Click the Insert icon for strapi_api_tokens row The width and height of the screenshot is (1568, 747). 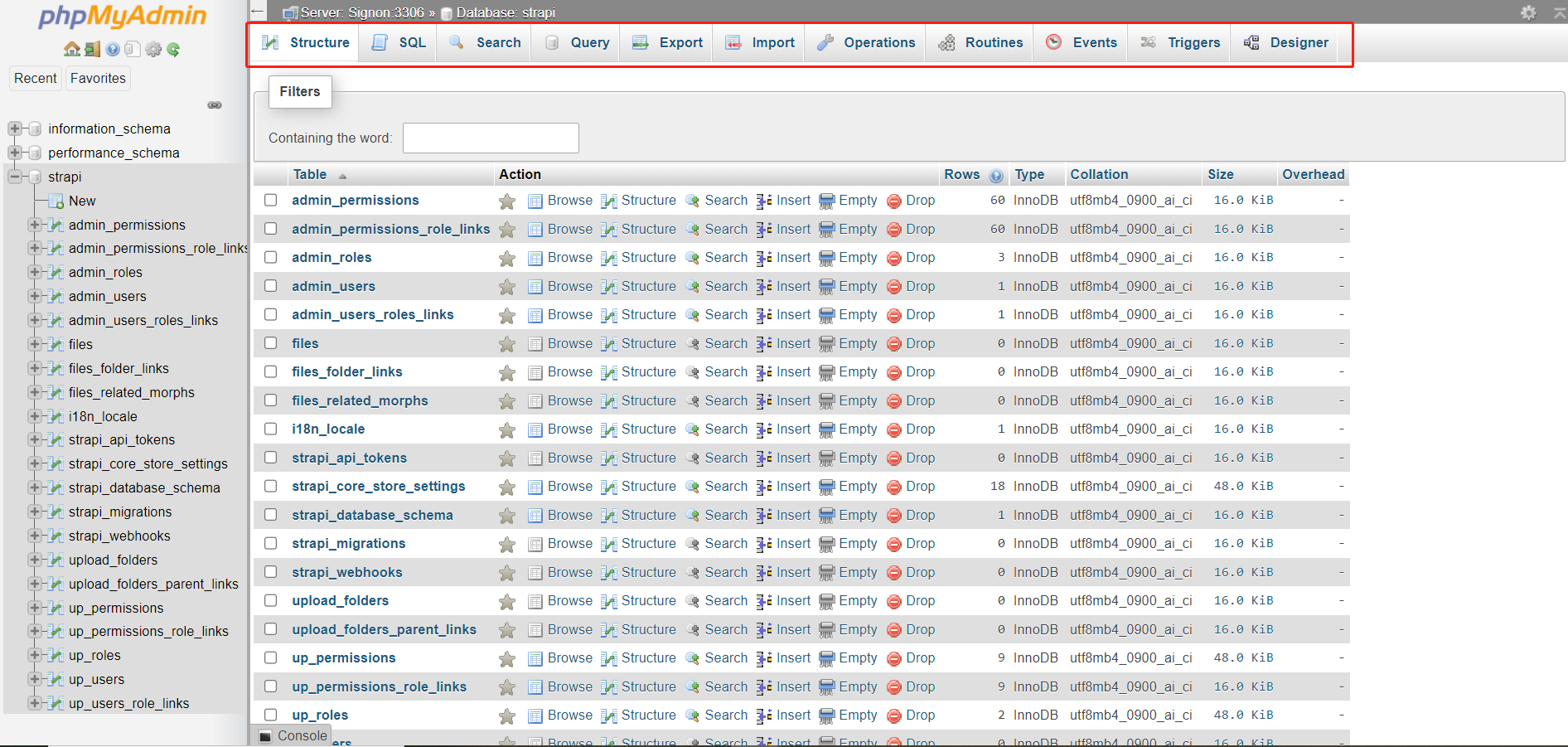[x=764, y=458]
